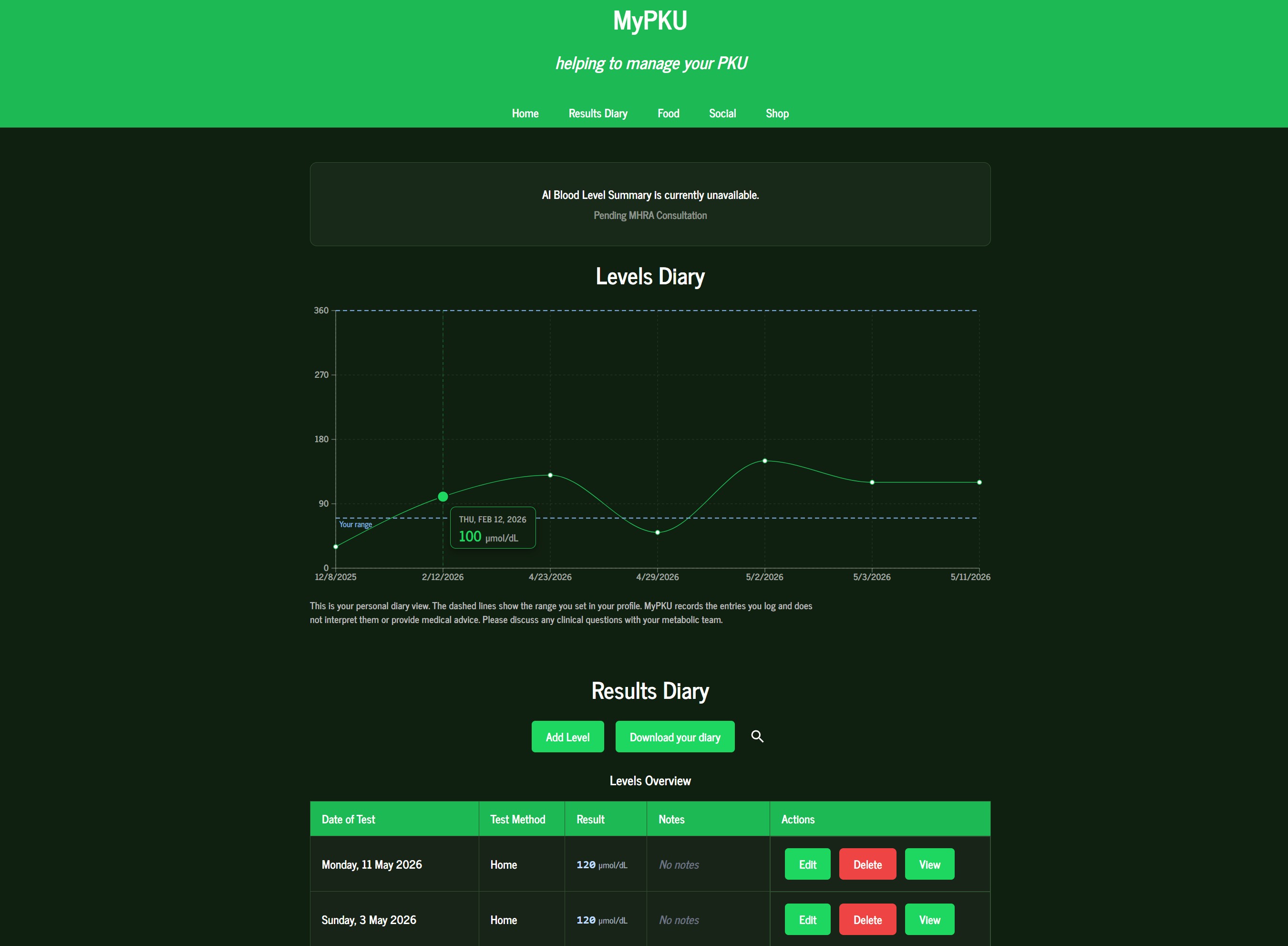View the Sunday, 3 May 2026 entry
The height and width of the screenshot is (946, 1288).
pyautogui.click(x=930, y=919)
